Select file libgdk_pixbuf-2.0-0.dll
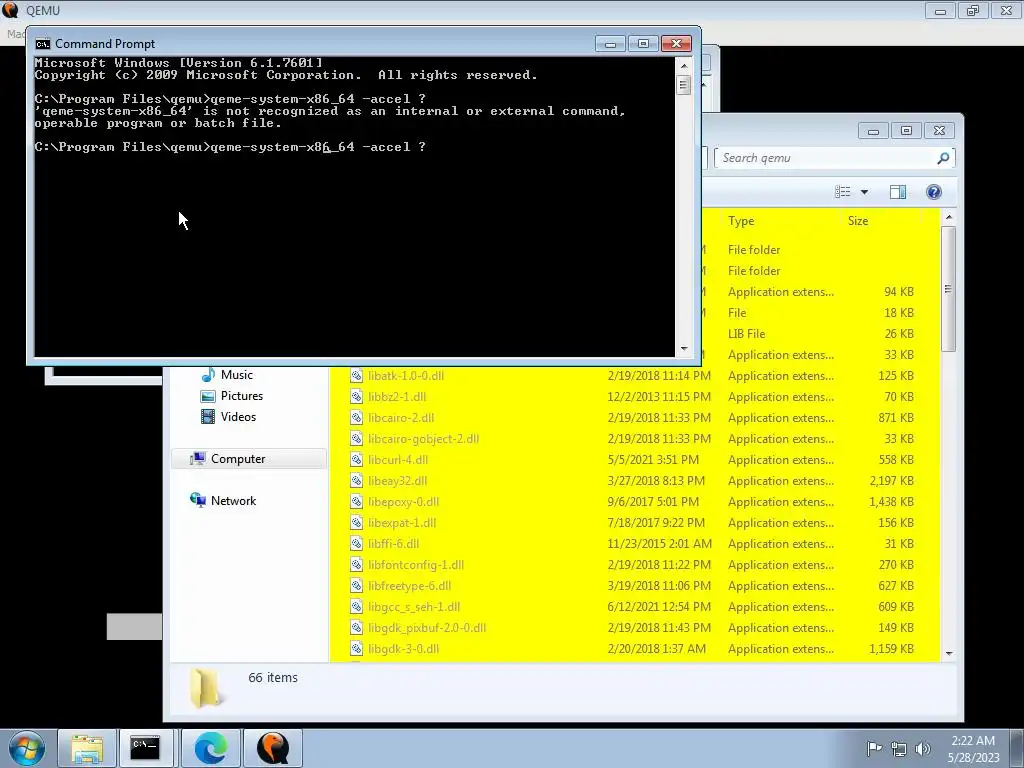1024x768 pixels. [426, 628]
